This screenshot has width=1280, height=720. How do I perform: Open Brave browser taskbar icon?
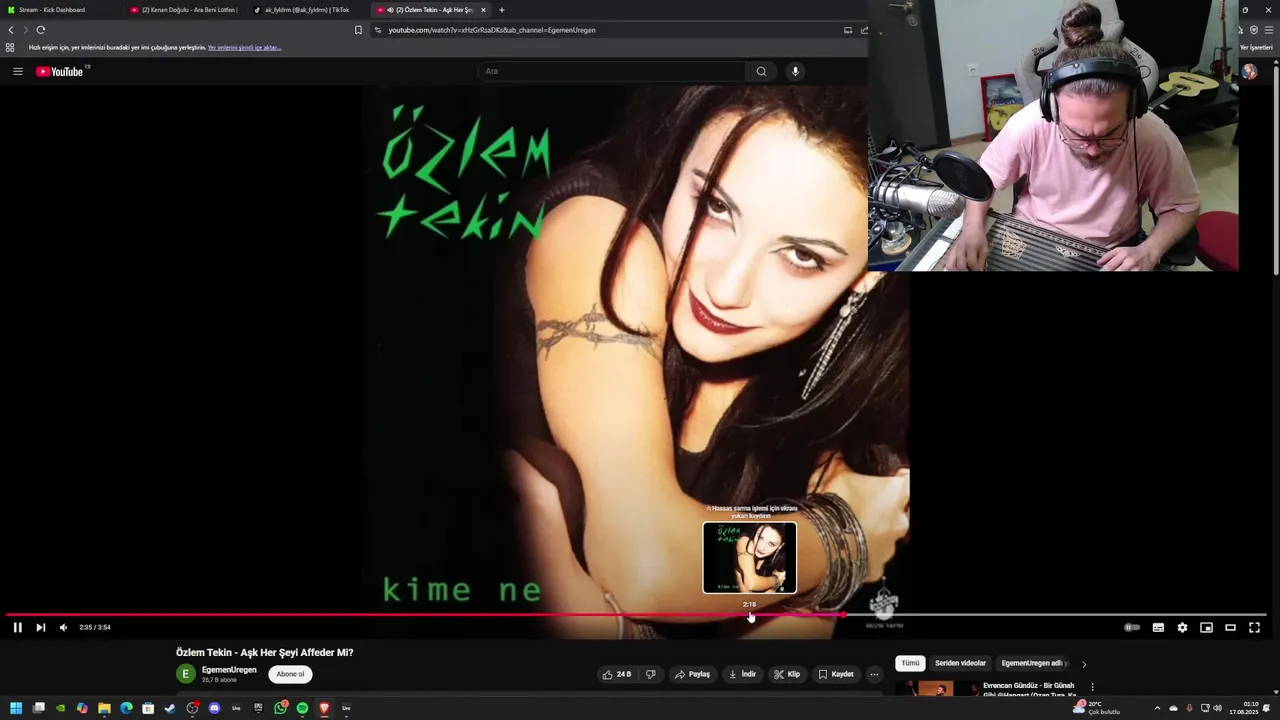tap(324, 708)
